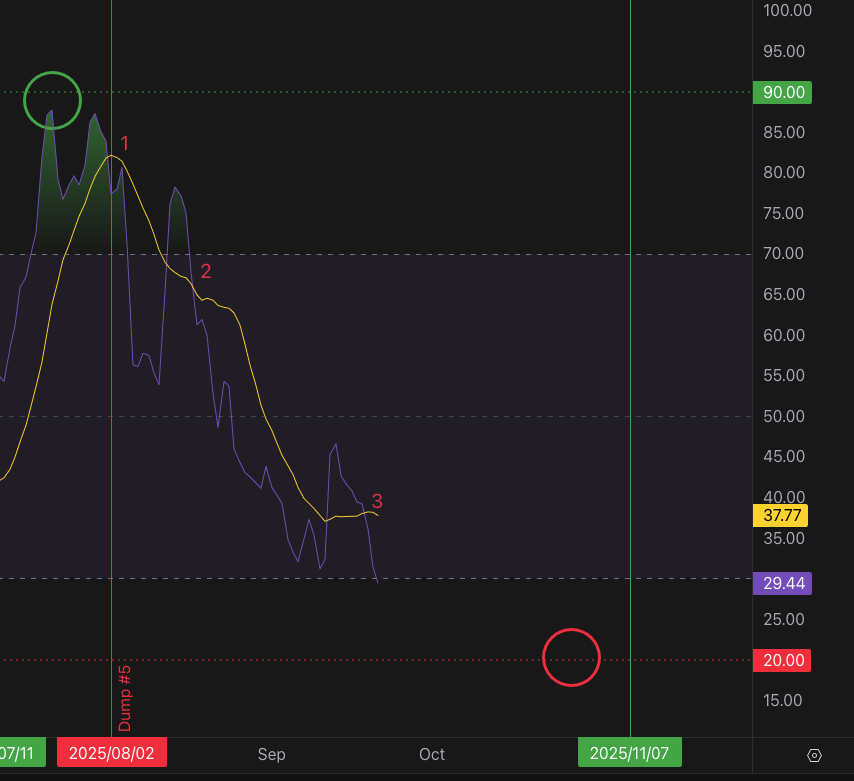Click the Sep time axis label
The width and height of the screenshot is (854, 781).
271,754
